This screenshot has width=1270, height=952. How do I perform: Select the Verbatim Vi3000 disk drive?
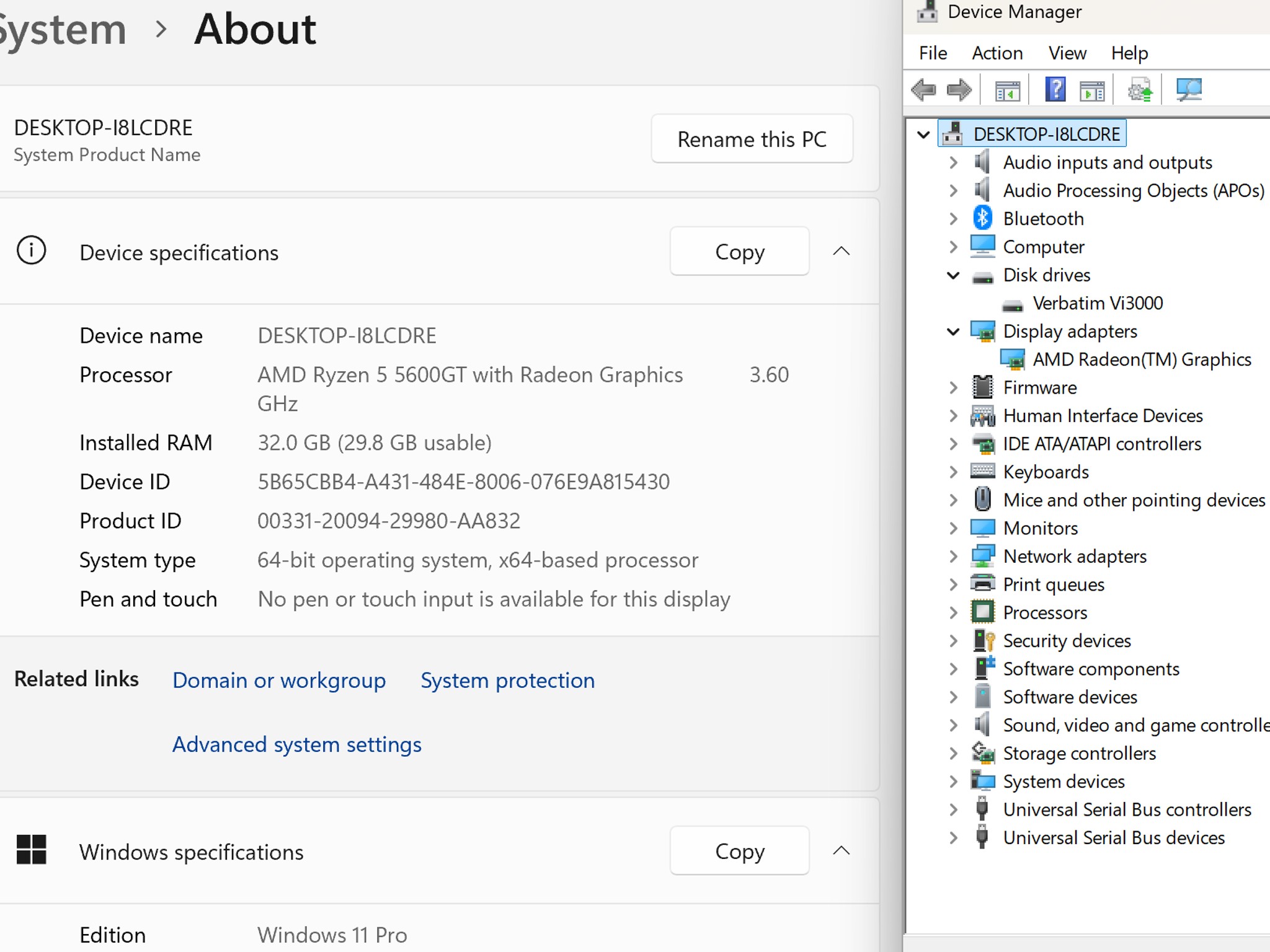[1098, 303]
